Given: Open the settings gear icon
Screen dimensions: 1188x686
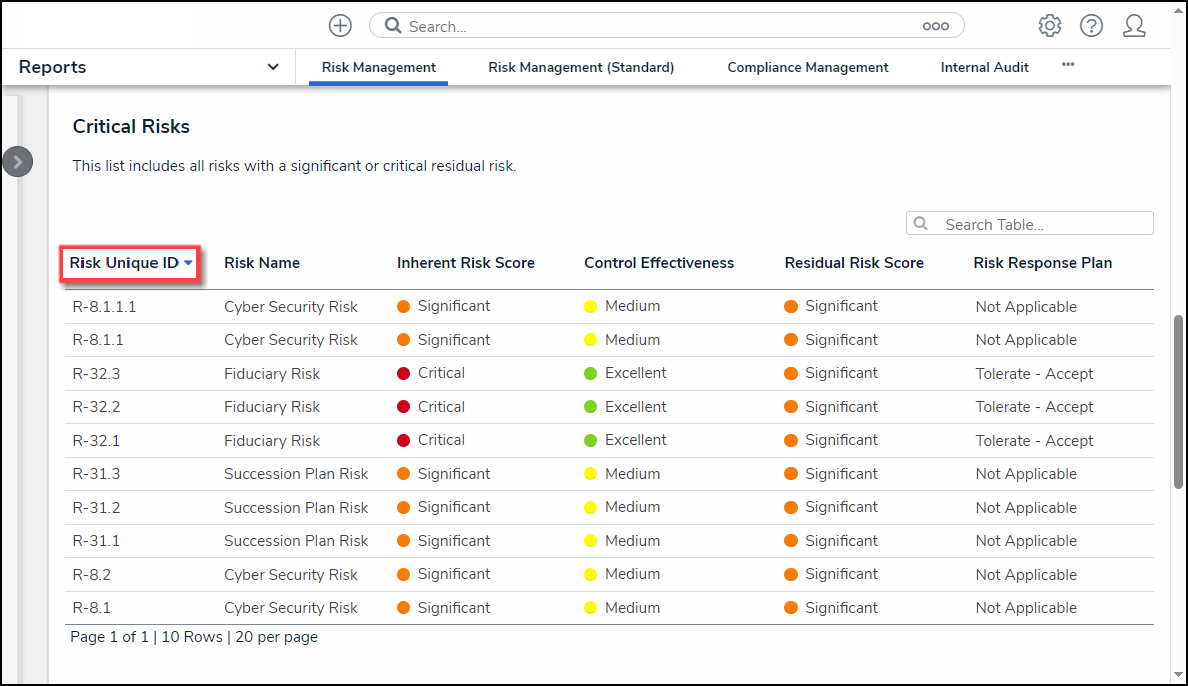Looking at the screenshot, I should pos(1049,26).
